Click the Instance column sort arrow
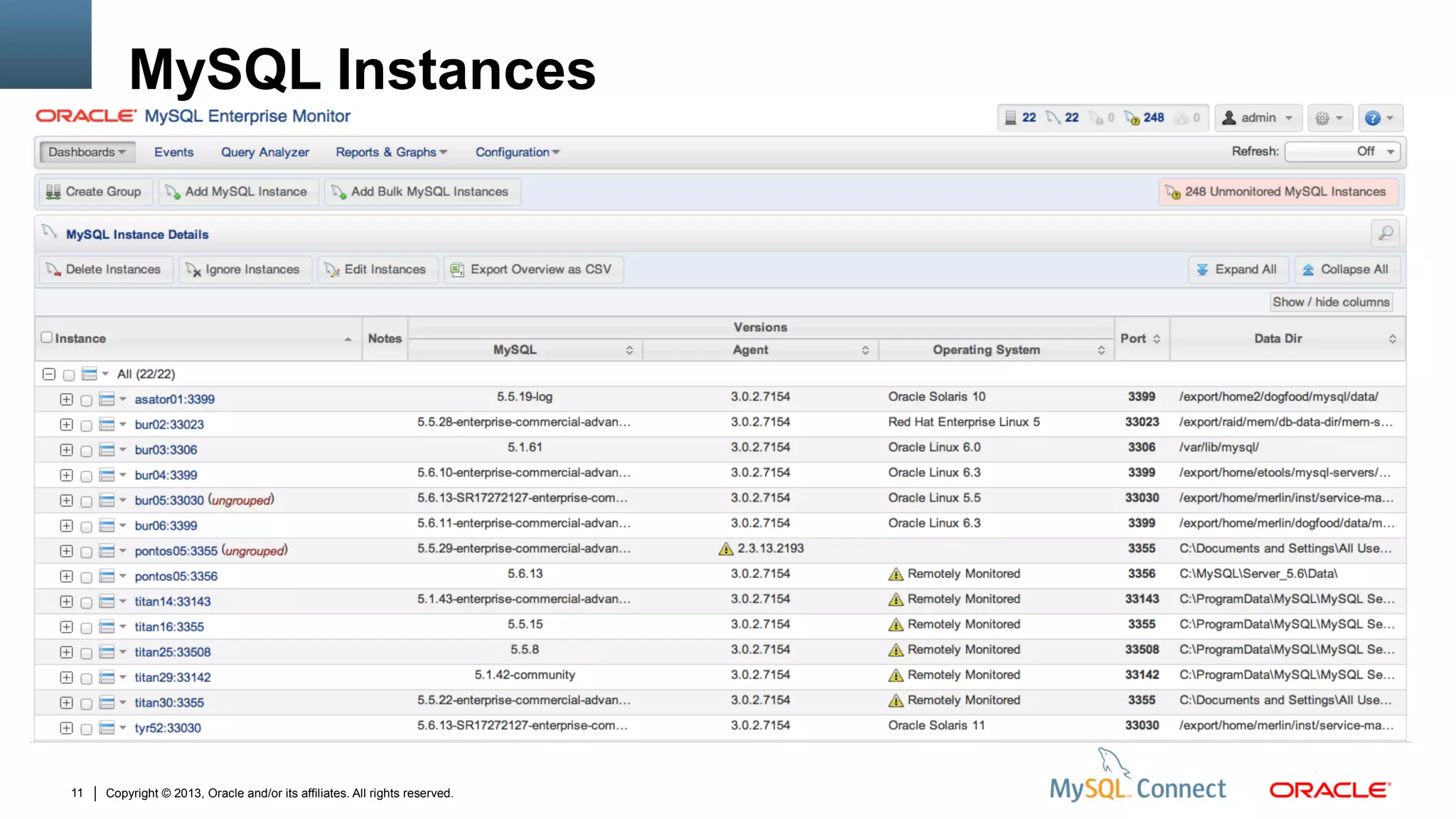This screenshot has height=819, width=1456. pyautogui.click(x=348, y=340)
